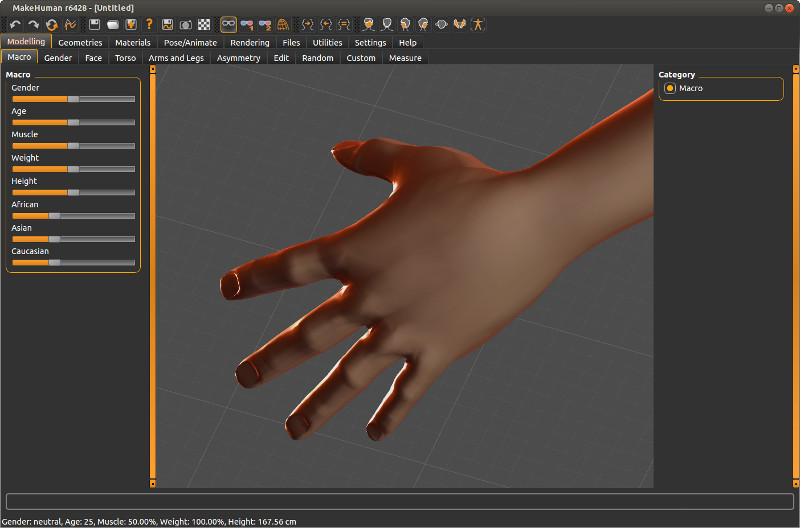Click the empty text field above status bar
This screenshot has width=800, height=528.
399,501
